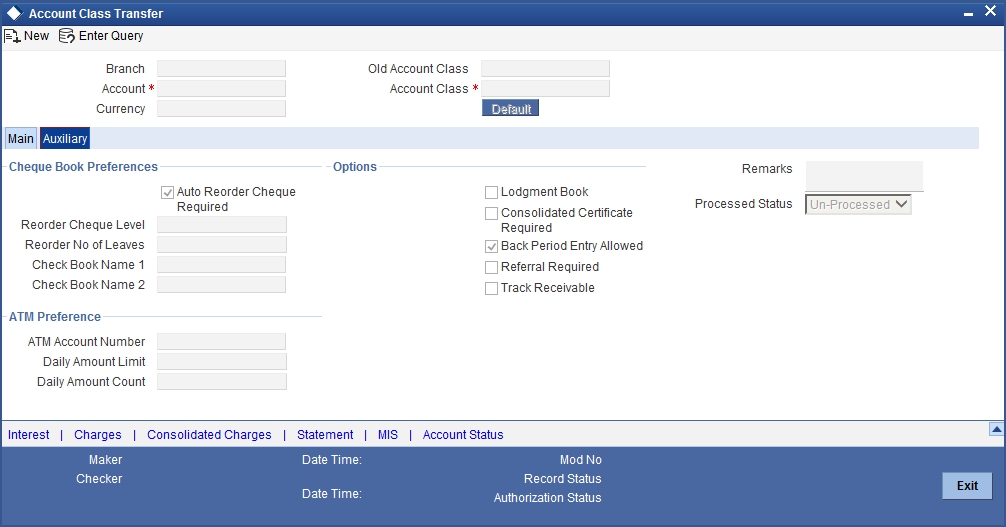Screen dimensions: 1006x527
Task: Click the Account Class input field
Action: (x=545, y=89)
